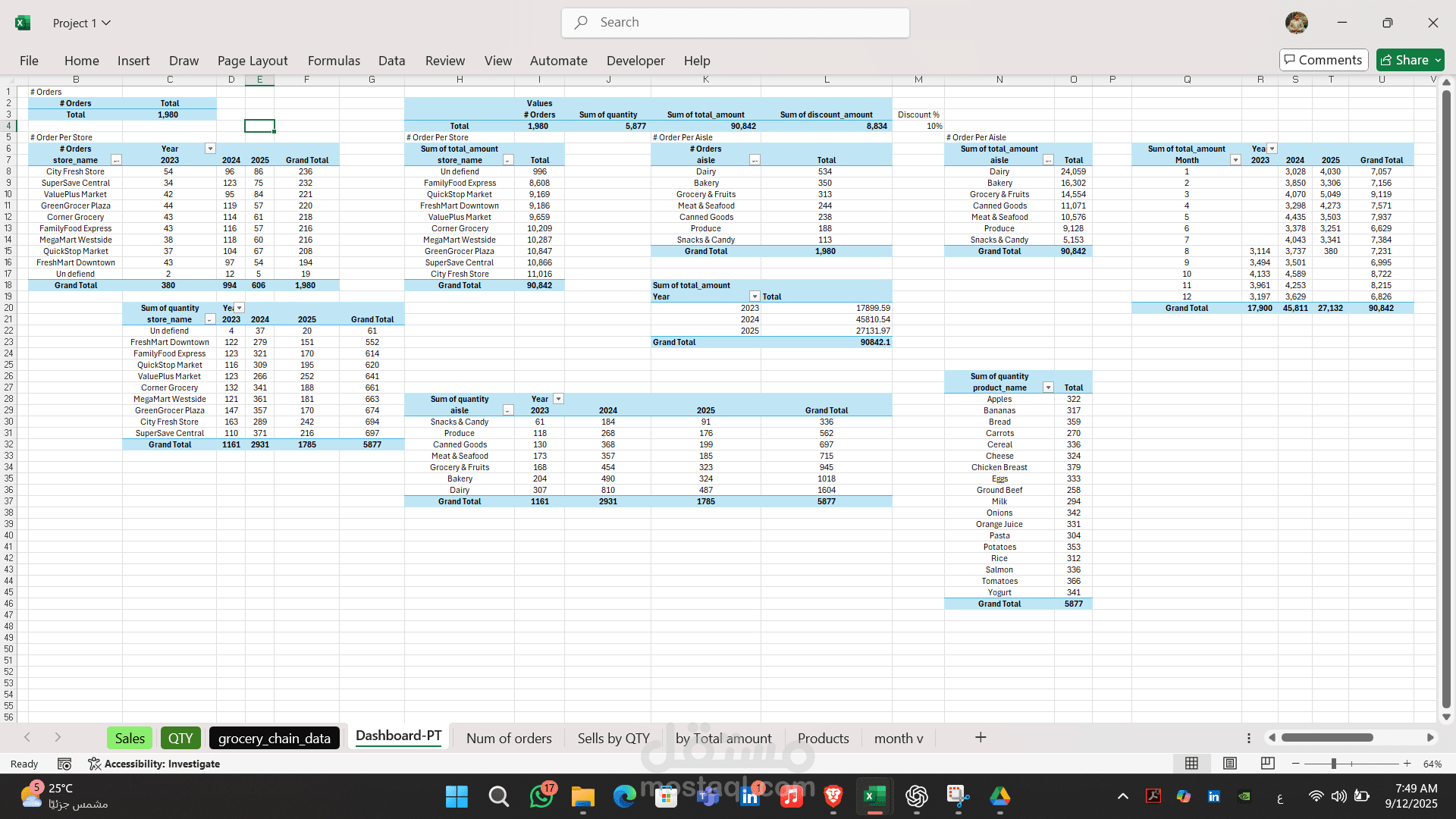The width and height of the screenshot is (1456, 819).
Task: Open Year filter dropdown in # Orders pivot
Action: tap(210, 149)
